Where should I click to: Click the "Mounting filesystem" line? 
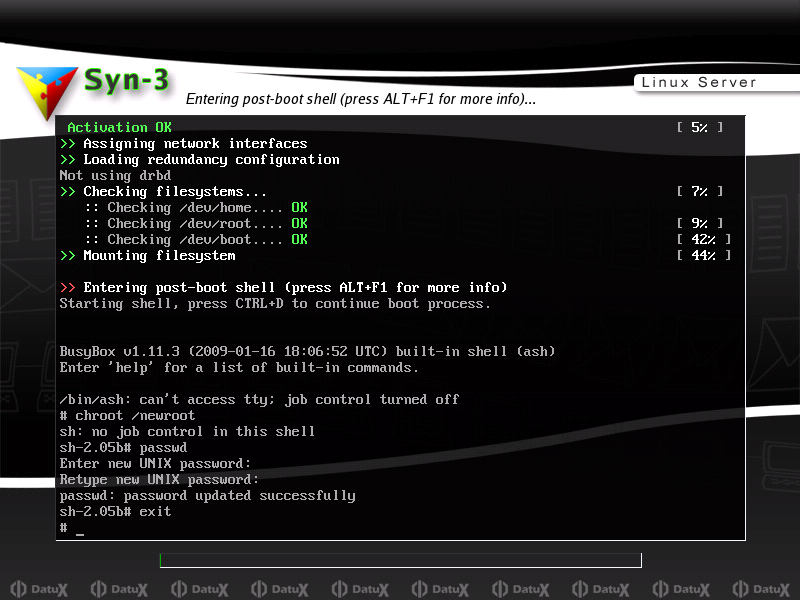point(147,256)
